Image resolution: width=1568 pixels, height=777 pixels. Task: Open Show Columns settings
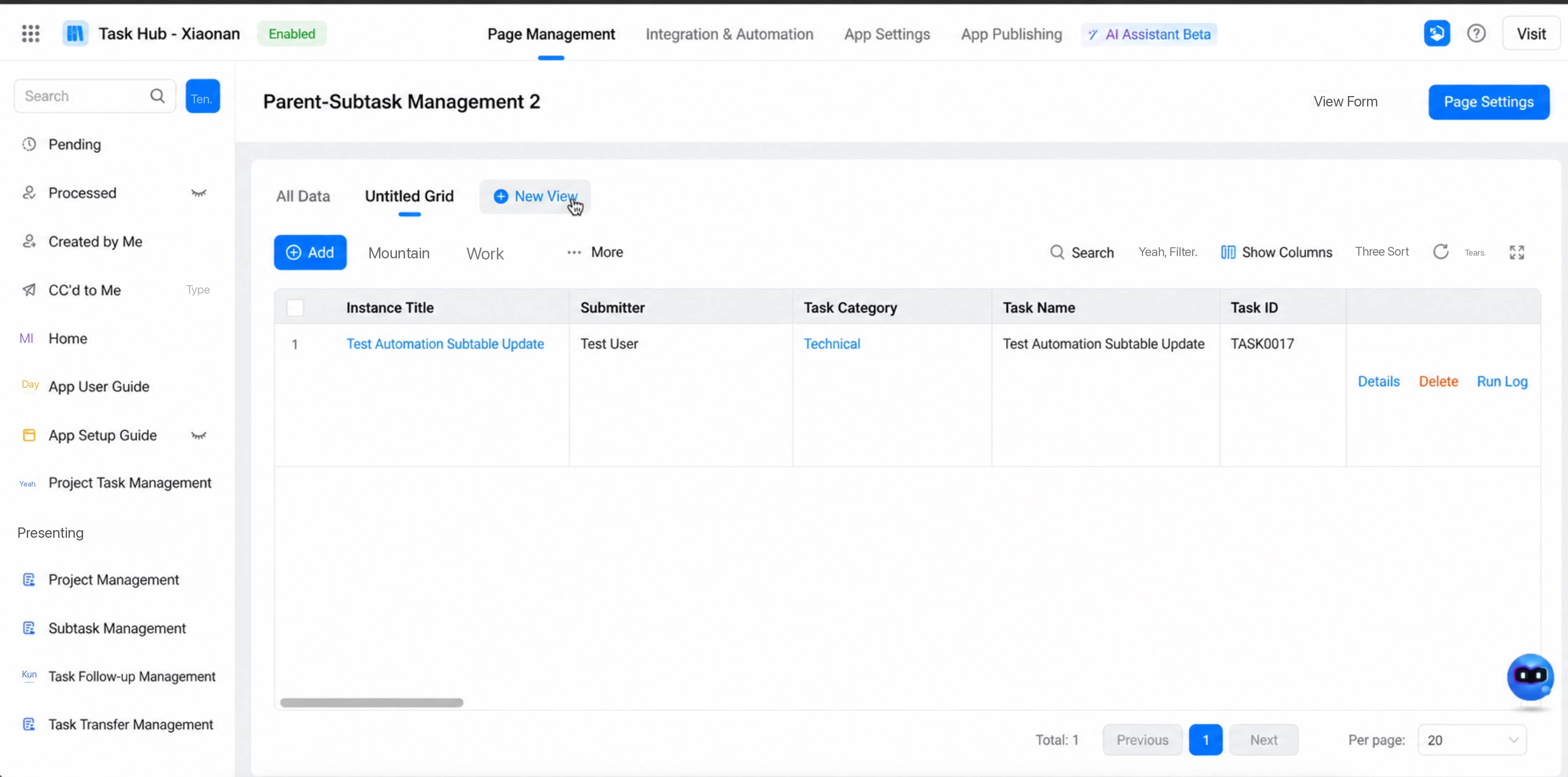pos(1276,252)
